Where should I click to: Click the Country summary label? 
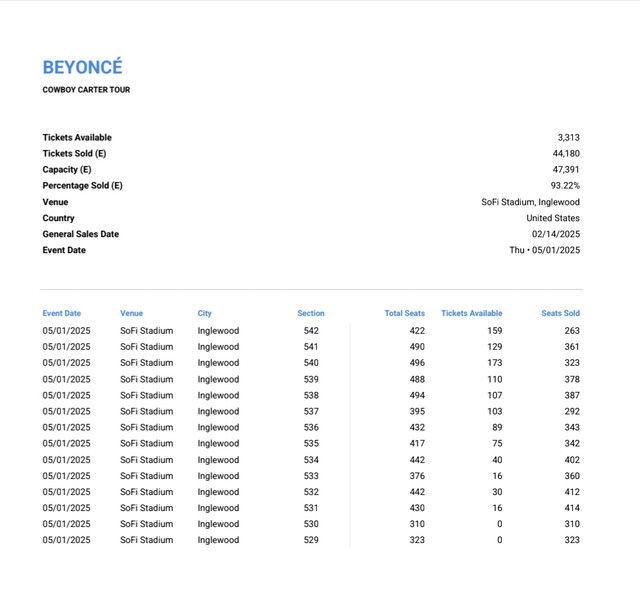click(58, 218)
